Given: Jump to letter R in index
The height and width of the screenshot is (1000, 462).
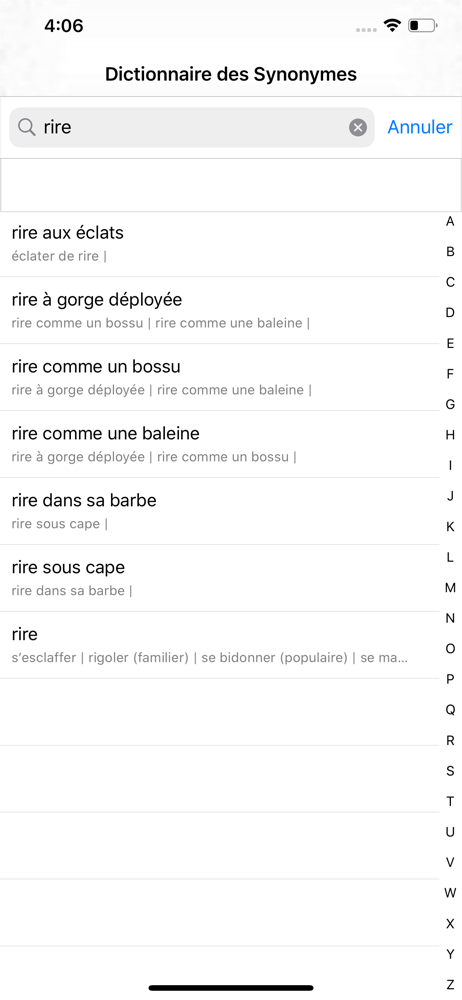Looking at the screenshot, I should [x=450, y=740].
